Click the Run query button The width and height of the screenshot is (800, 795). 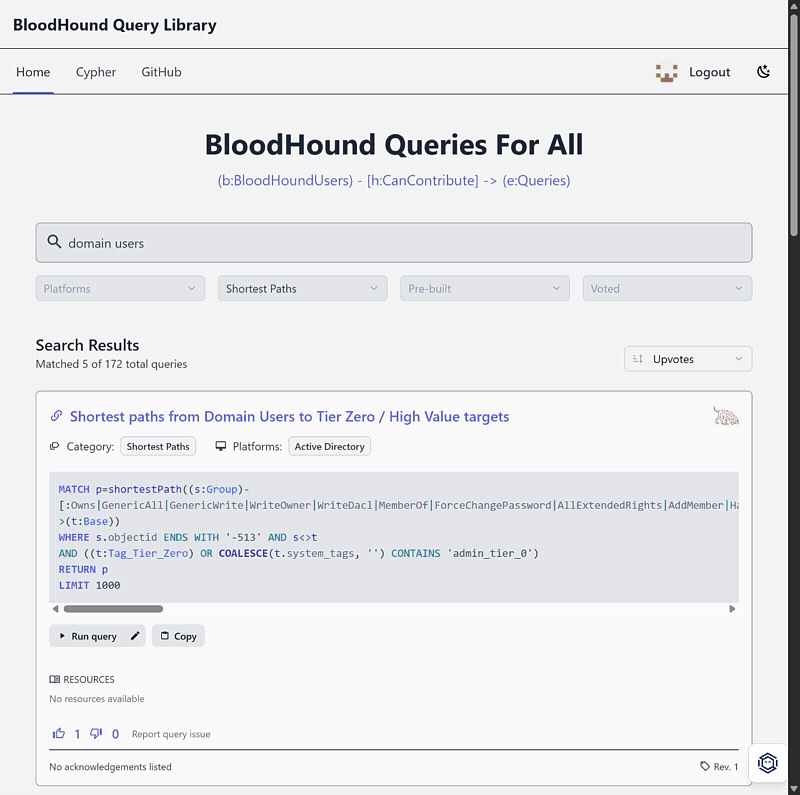(88, 636)
